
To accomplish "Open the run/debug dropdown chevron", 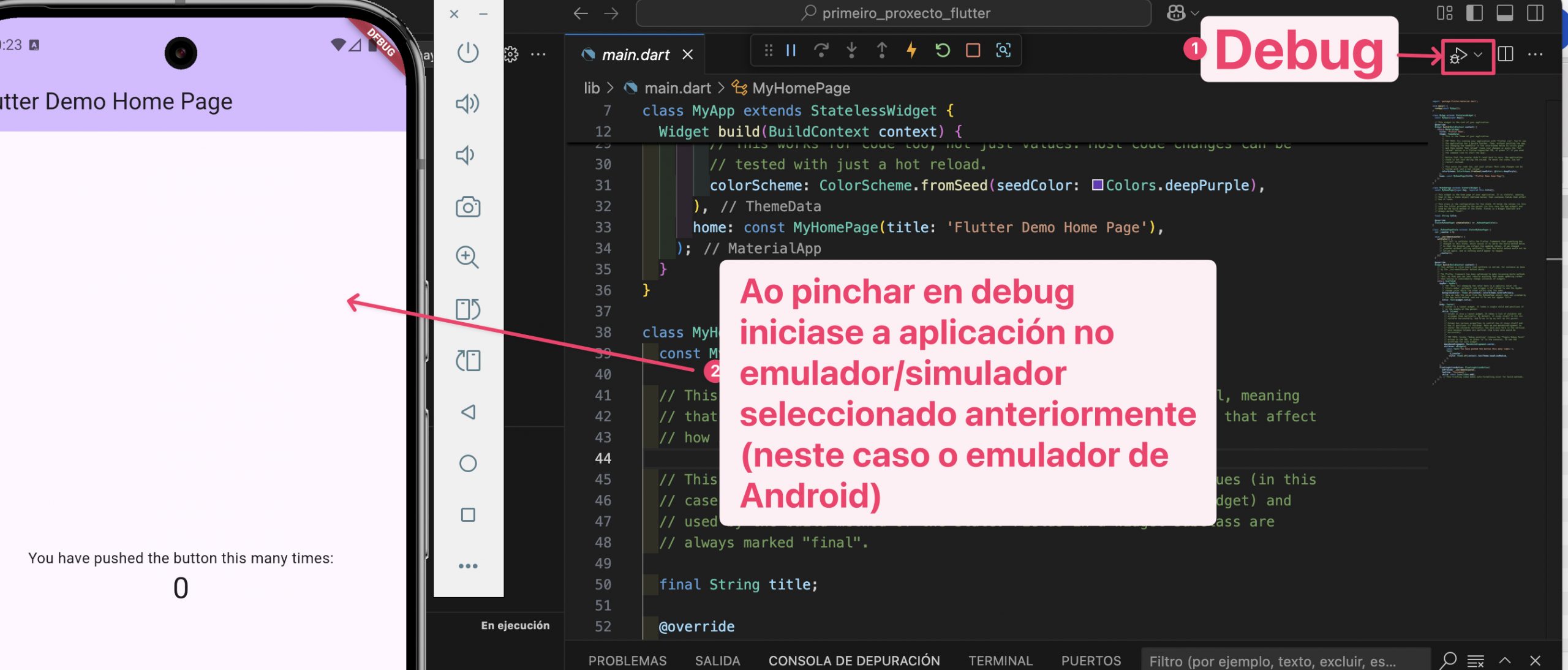I will pos(1479,55).
